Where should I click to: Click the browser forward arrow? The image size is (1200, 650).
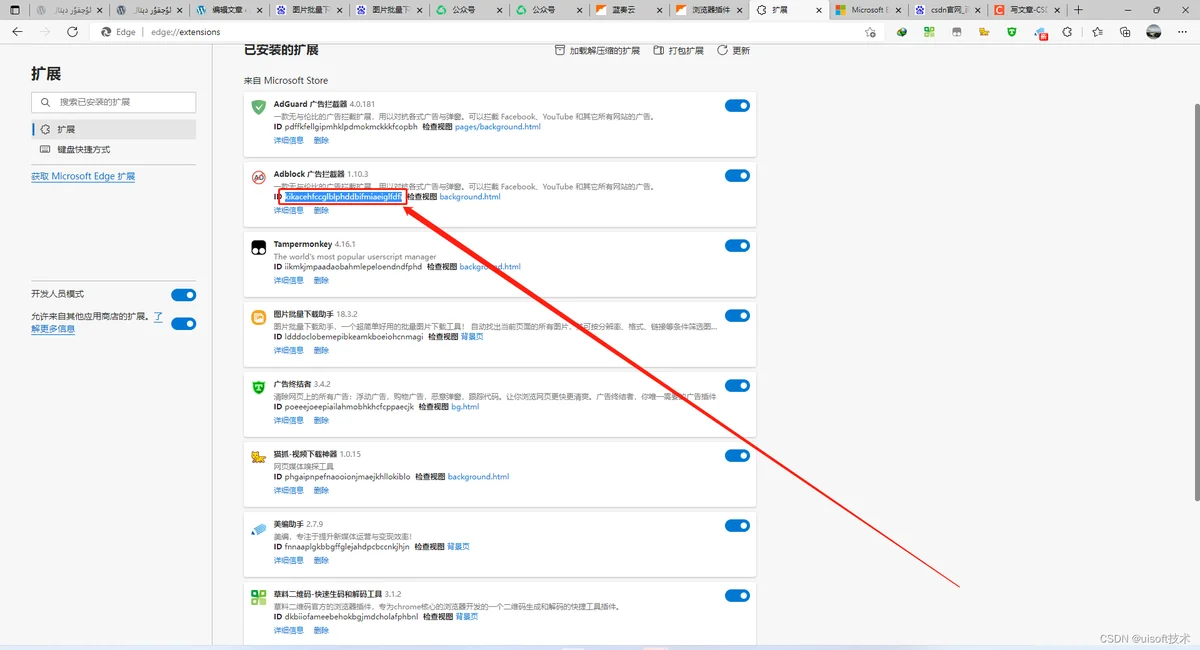[45, 32]
